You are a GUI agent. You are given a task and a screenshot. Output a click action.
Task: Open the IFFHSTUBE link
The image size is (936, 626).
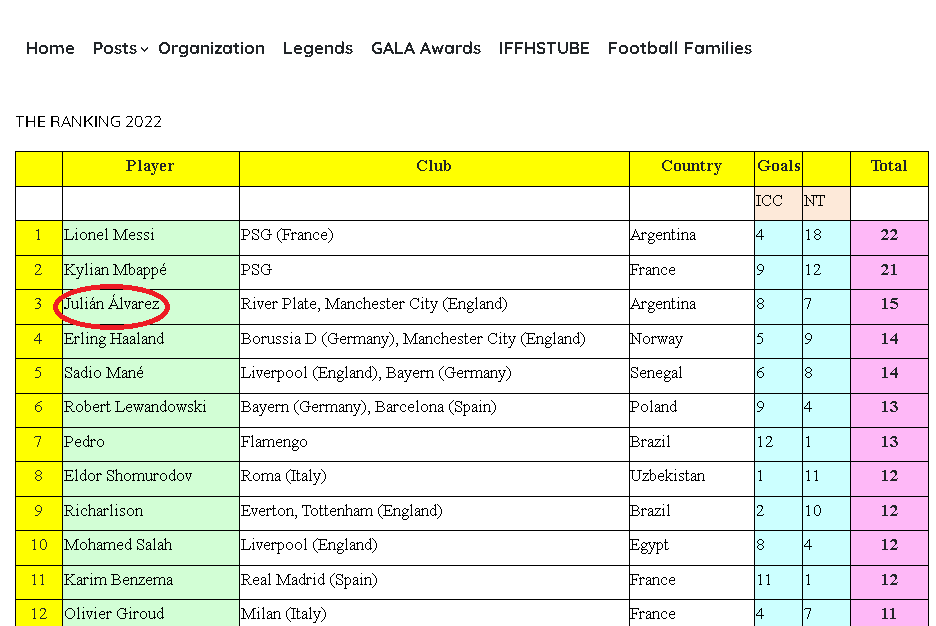pyautogui.click(x=544, y=48)
